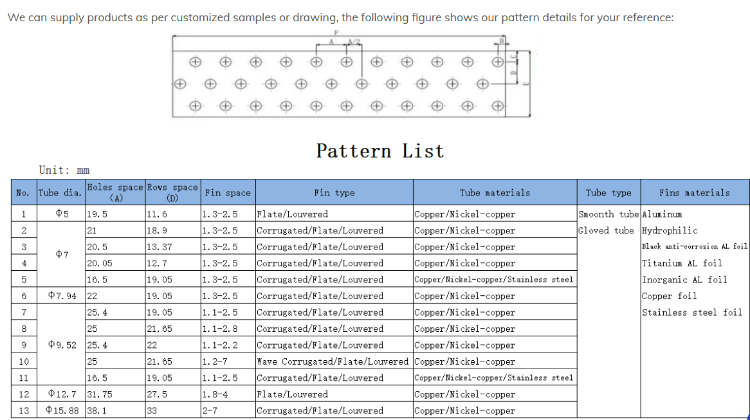Select the Wave Corrugated/Flate/Louvered fin type cell
Viewport: 750px width, 420px height.
332,361
